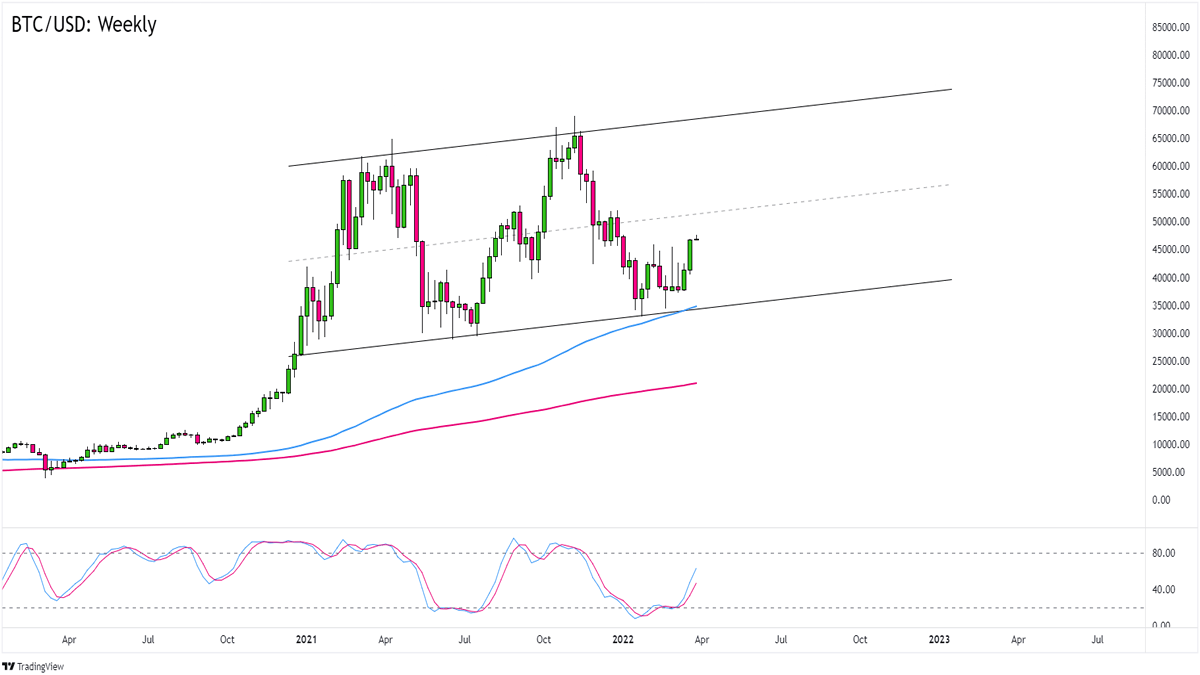
Task: Click the 30000.00 price axis label
Action: click(1169, 333)
